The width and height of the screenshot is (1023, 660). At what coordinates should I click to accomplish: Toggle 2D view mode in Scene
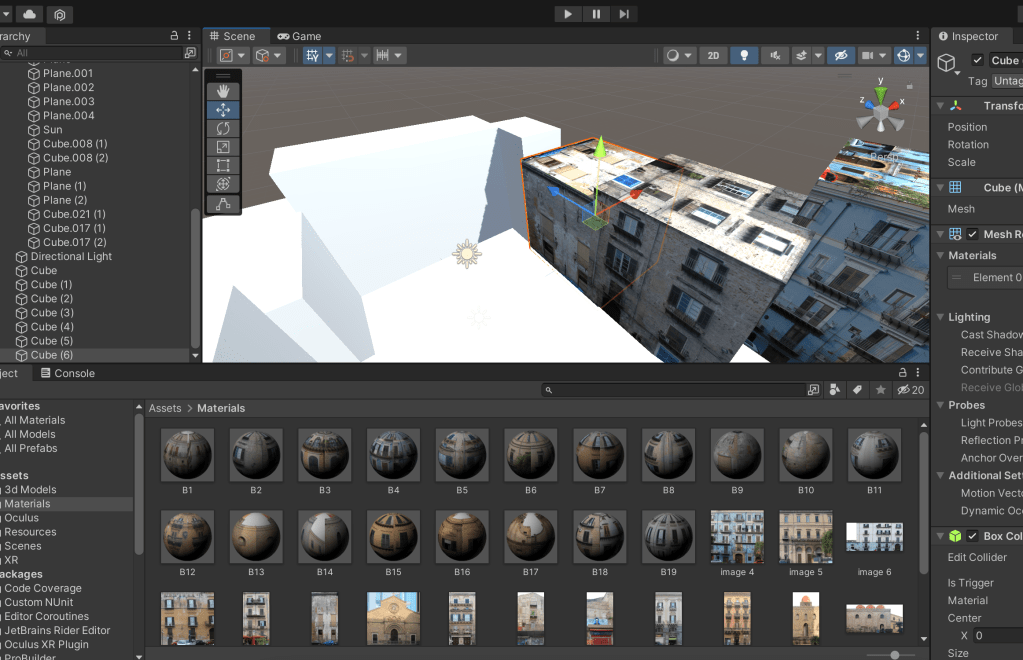(x=712, y=56)
